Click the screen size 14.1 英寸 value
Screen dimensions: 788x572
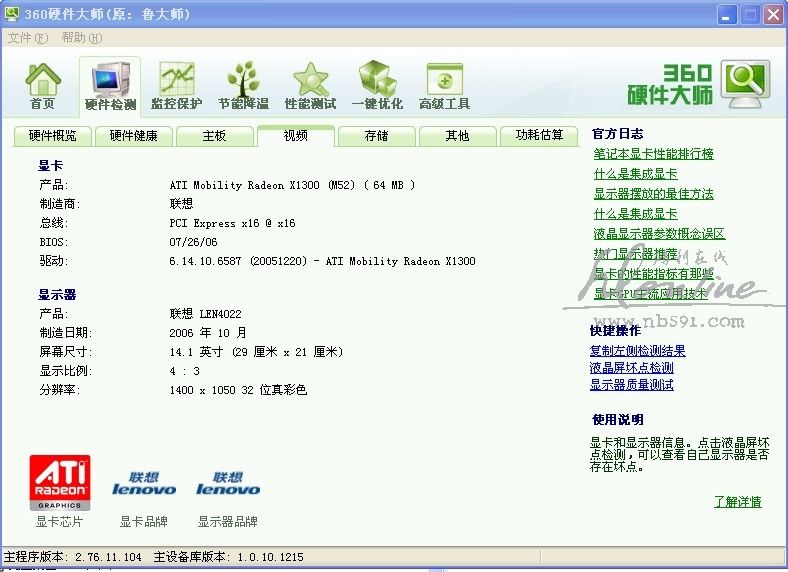[x=256, y=352]
